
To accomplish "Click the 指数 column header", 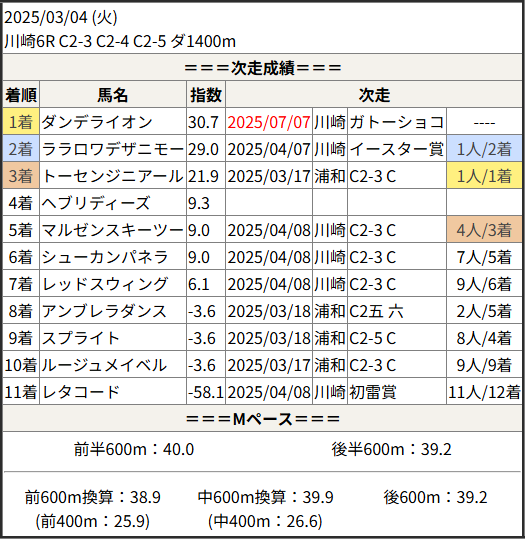I will tap(206, 95).
